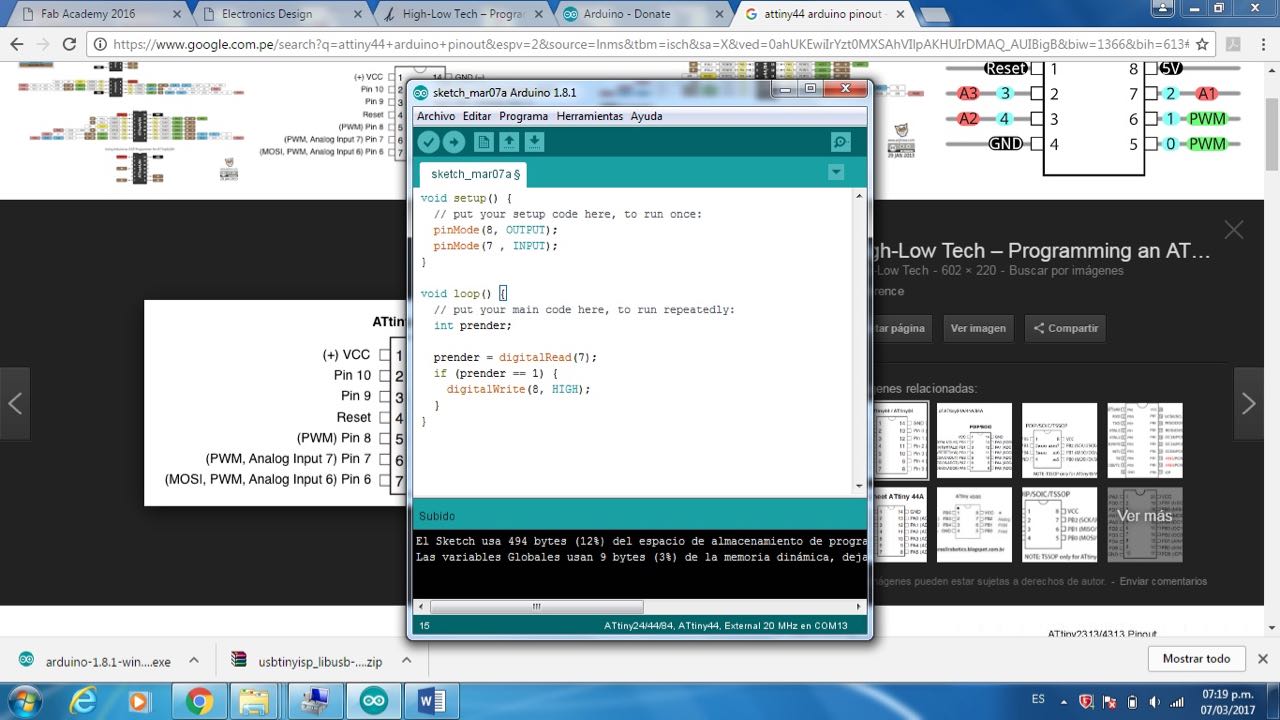1280x720 pixels.
Task: Click the code line 'digitalWrite(8, HIGH);'
Action: (x=519, y=389)
